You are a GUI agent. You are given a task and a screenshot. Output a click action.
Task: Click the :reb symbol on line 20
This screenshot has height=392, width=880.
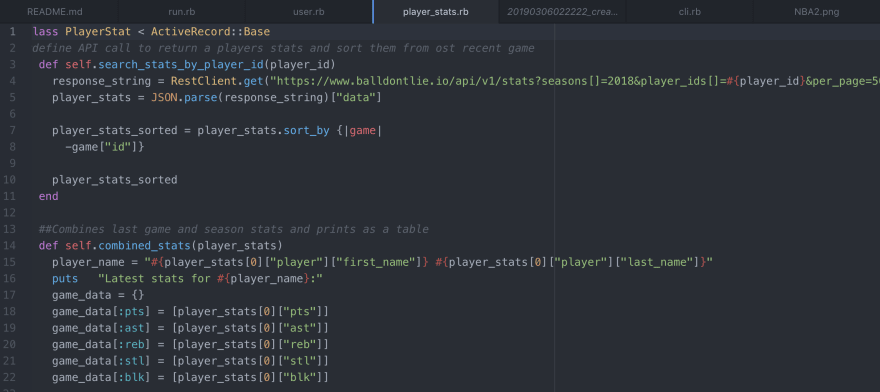pyautogui.click(x=131, y=344)
